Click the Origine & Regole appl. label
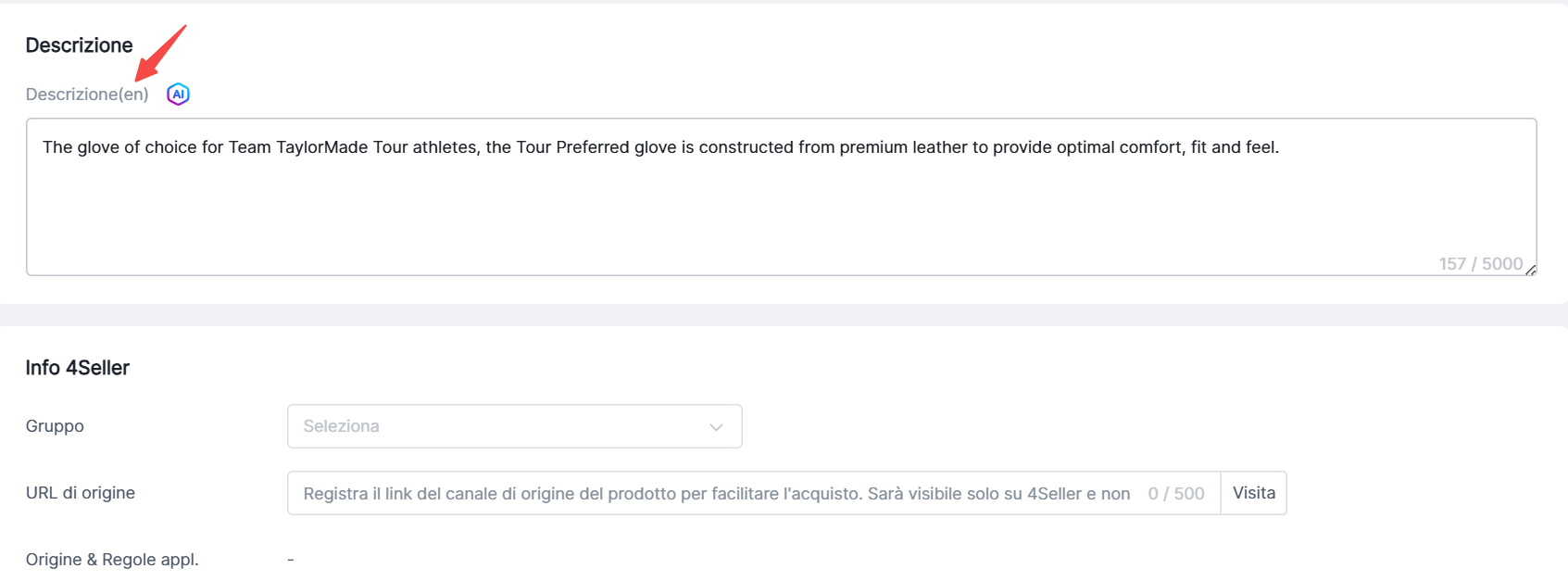This screenshot has width=1568, height=581. 112,560
